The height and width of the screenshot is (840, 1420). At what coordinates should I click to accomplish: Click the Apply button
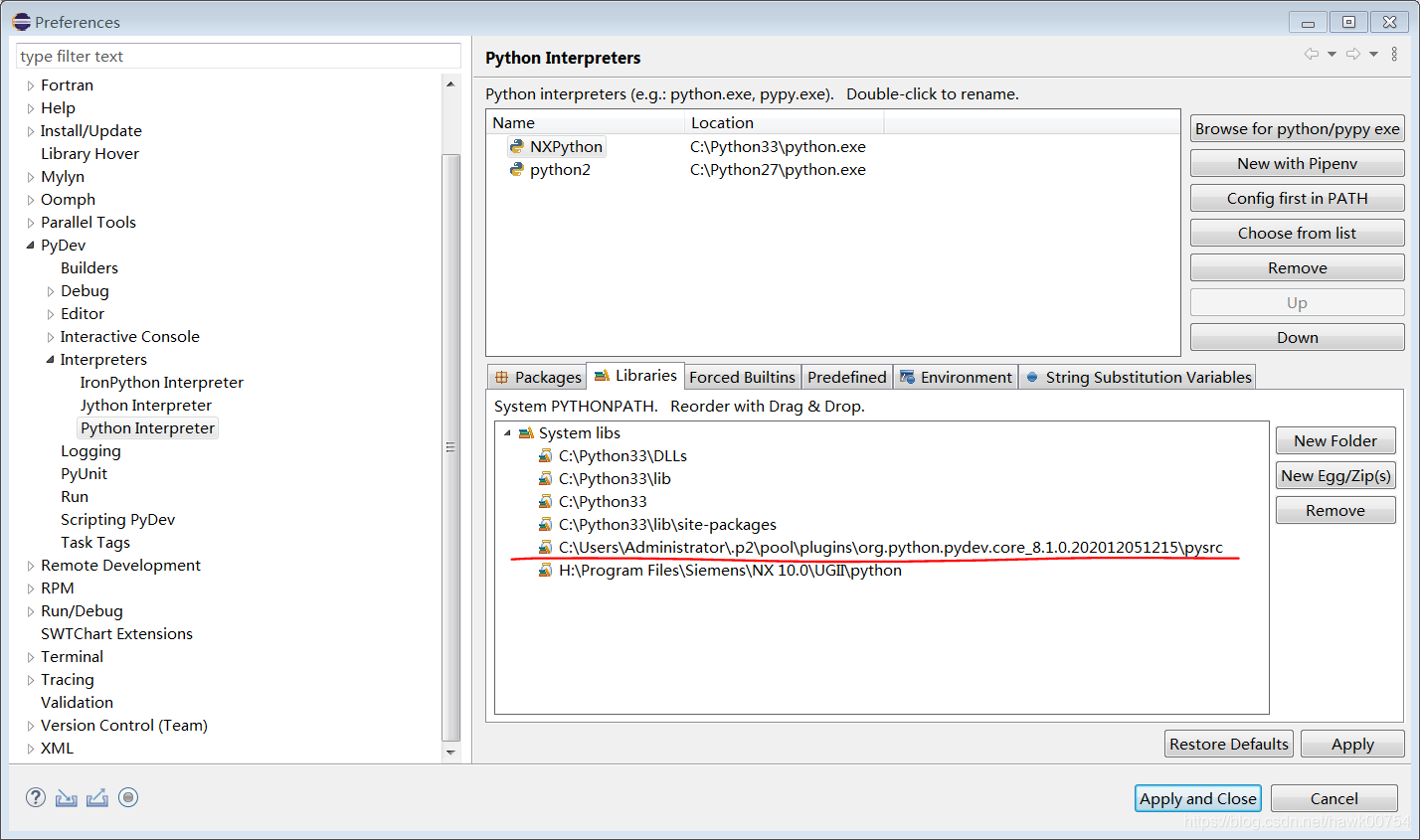pos(1352,744)
